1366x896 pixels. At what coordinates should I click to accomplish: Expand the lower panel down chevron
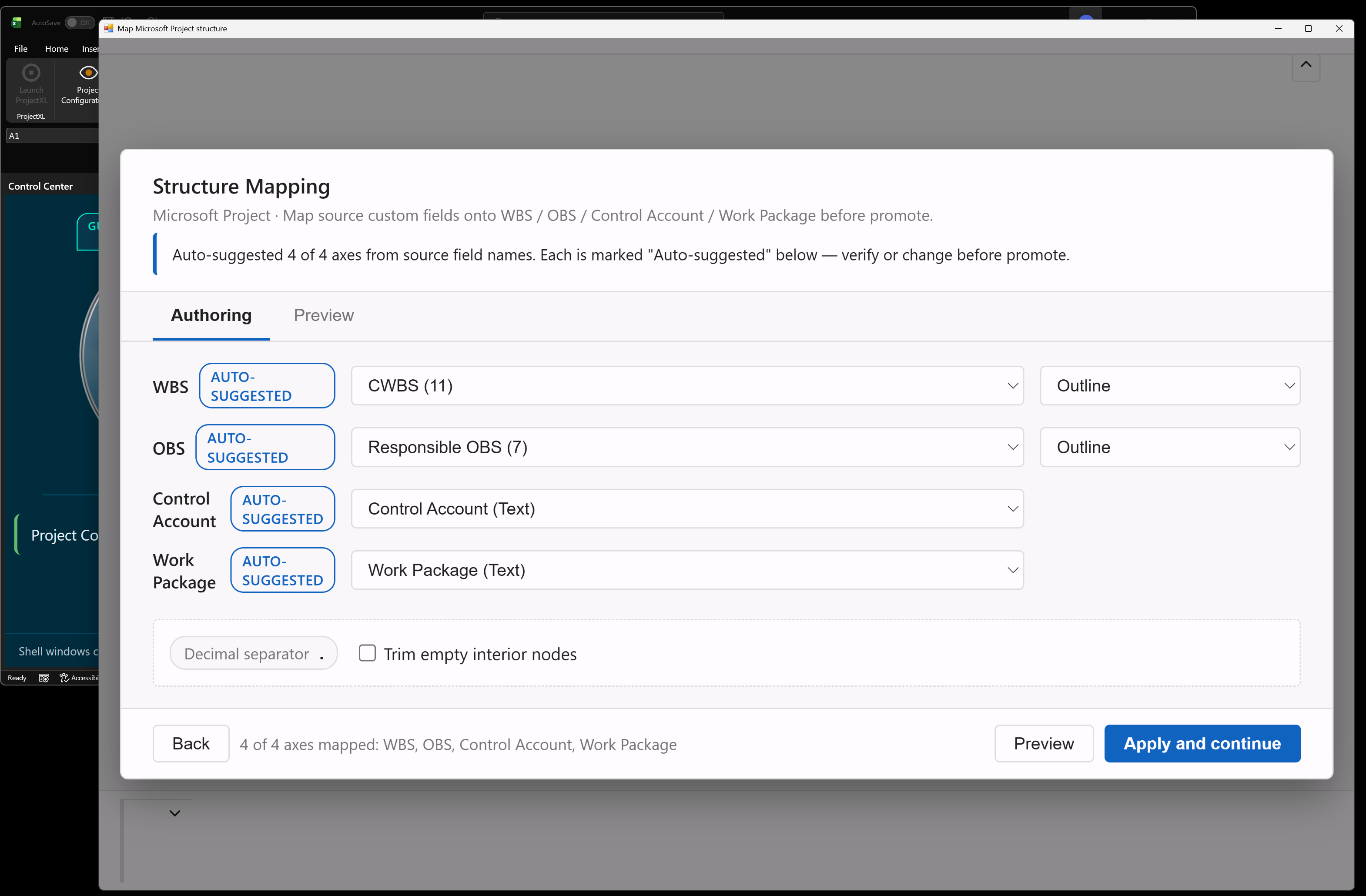(x=175, y=813)
